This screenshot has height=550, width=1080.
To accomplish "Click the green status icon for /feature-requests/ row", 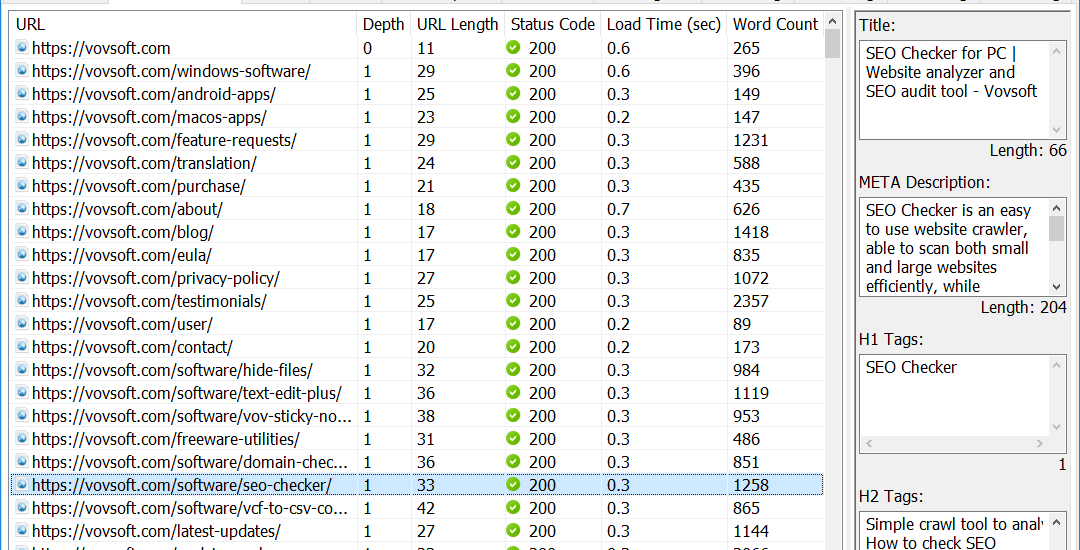I will [513, 140].
